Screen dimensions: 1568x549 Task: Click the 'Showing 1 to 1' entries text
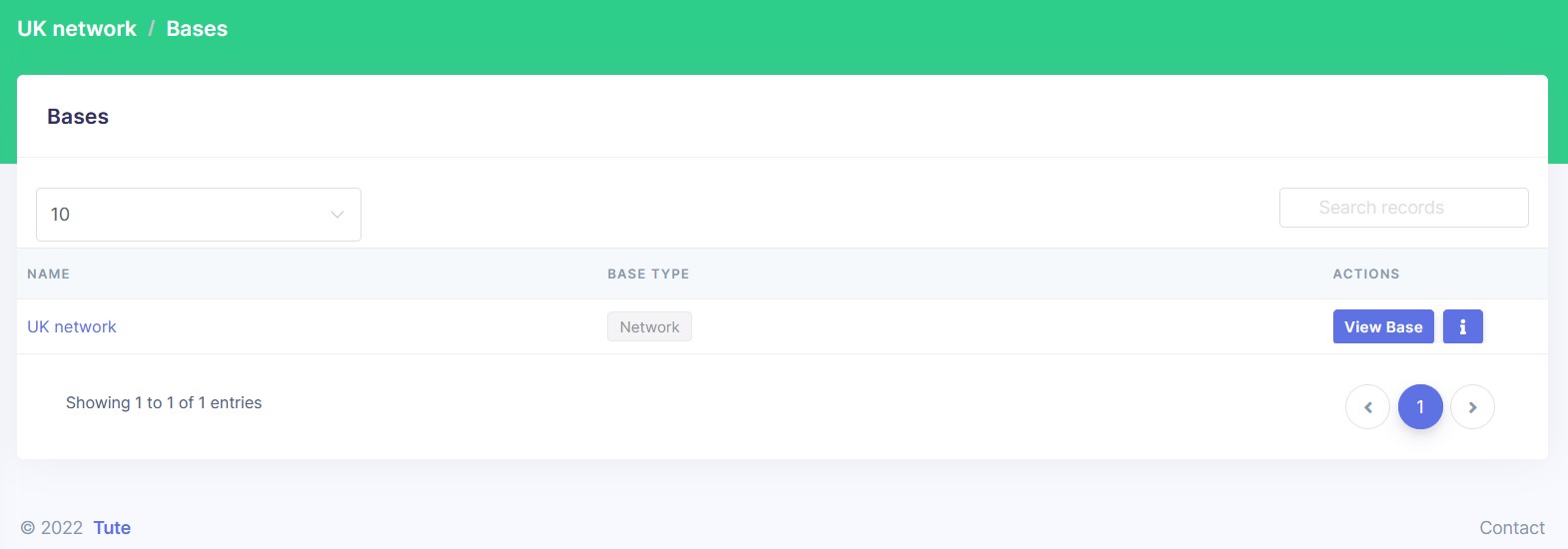(164, 402)
